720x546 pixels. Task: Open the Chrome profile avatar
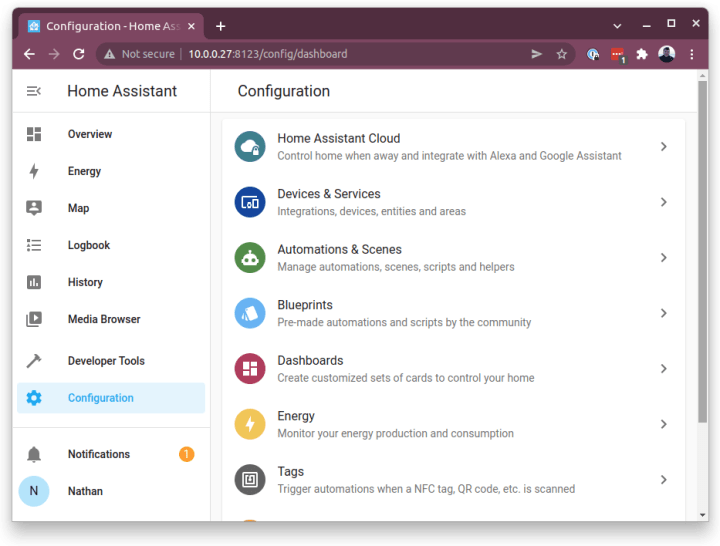pos(666,54)
